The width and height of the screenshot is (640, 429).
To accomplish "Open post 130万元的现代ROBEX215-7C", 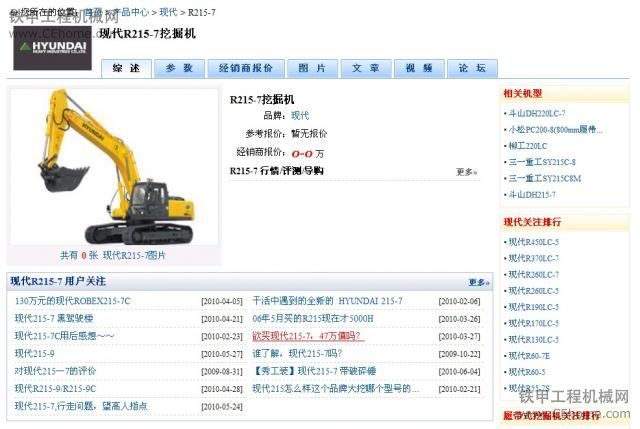I will [73, 301].
